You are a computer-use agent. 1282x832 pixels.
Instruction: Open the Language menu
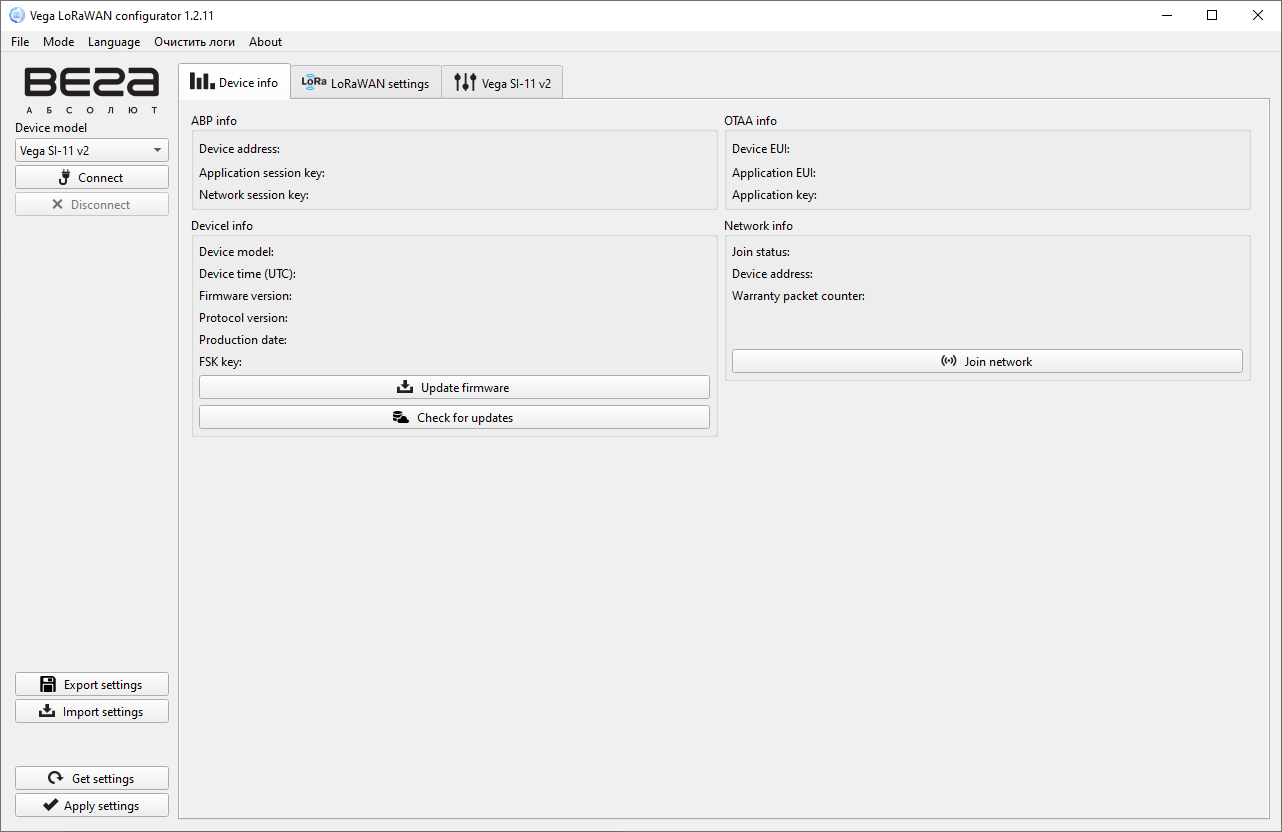click(114, 42)
